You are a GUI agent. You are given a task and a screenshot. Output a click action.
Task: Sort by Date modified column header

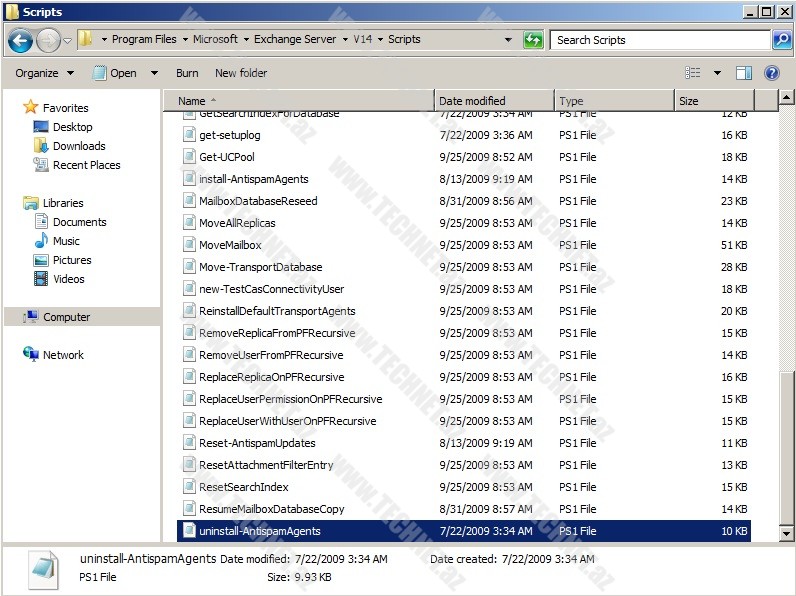472,101
